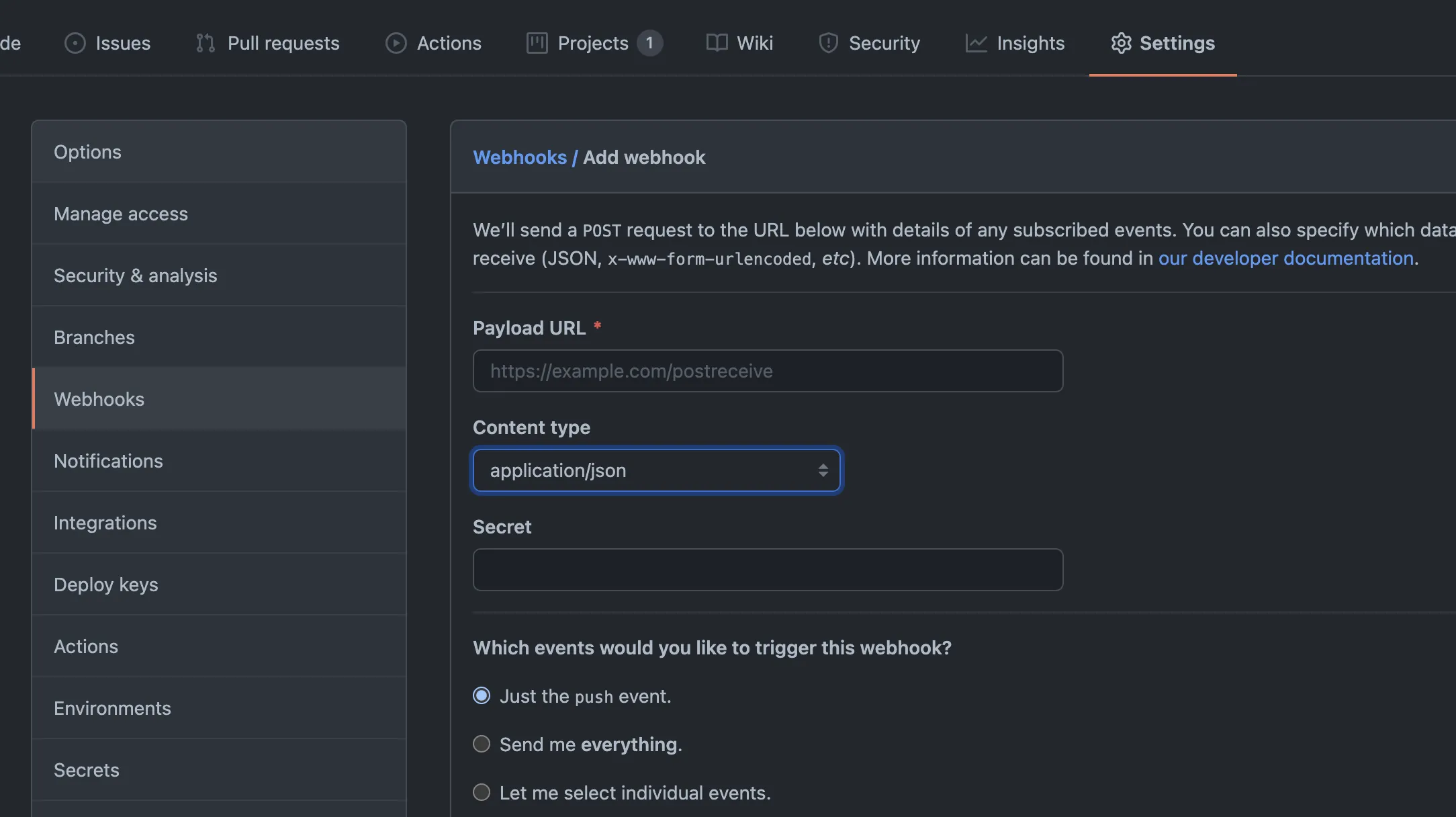This screenshot has width=1456, height=817.
Task: Choose 'Let me select individual events' radio
Action: point(482,792)
